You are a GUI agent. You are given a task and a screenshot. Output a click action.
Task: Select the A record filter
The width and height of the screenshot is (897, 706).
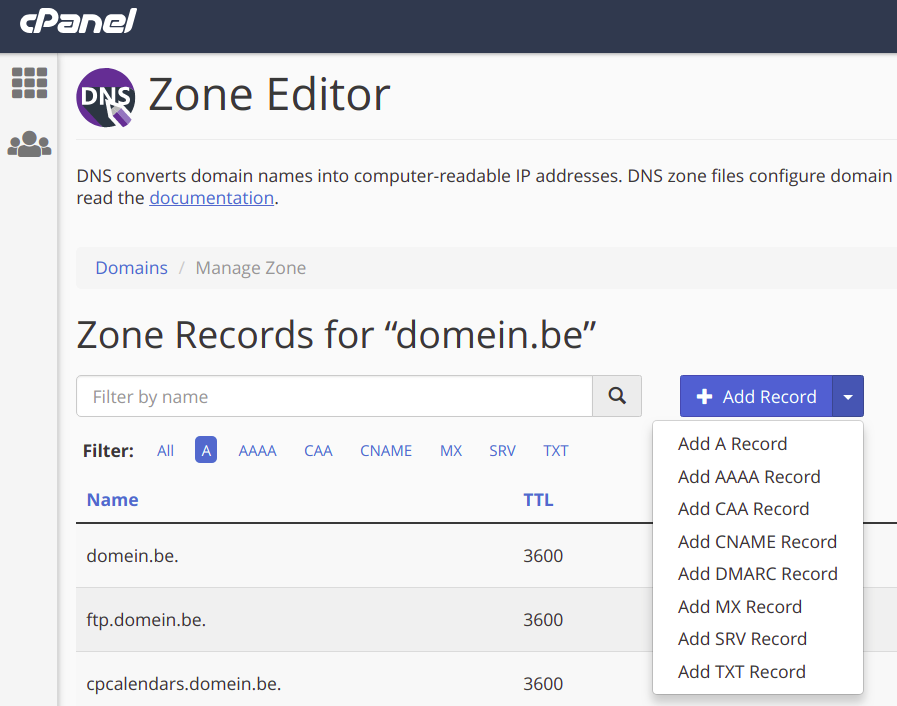206,450
